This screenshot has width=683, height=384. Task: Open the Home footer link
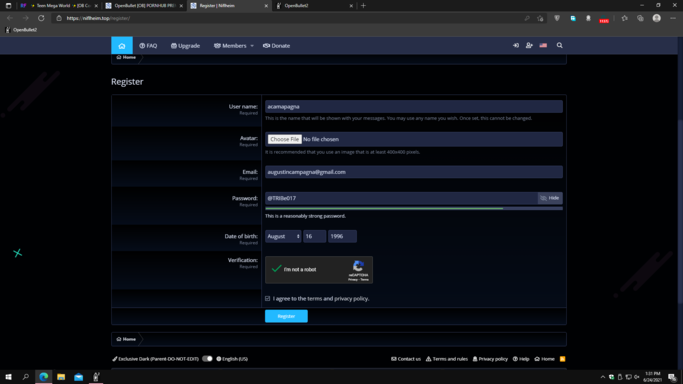click(544, 359)
